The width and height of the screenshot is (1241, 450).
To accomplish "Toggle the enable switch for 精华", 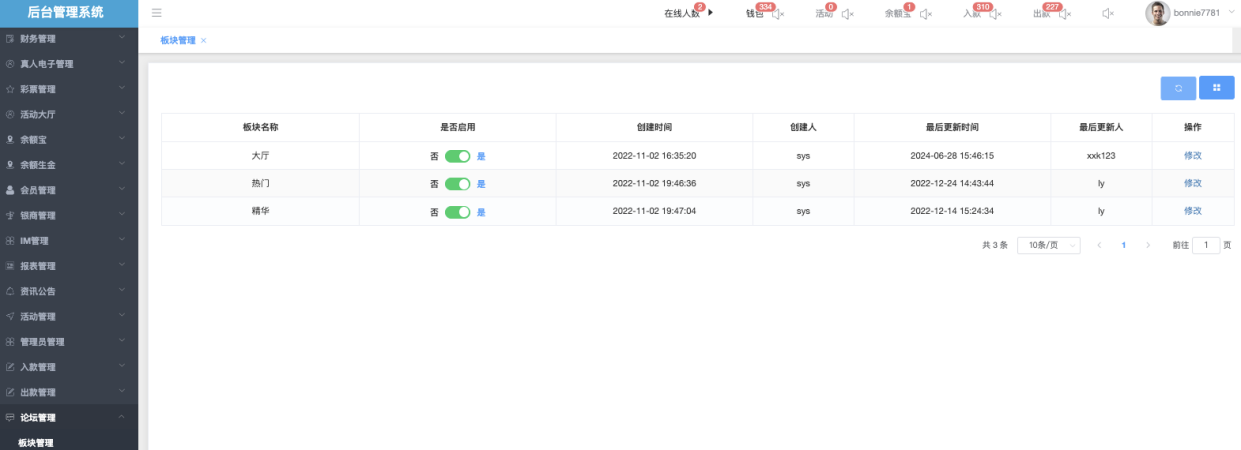I will (x=457, y=212).
